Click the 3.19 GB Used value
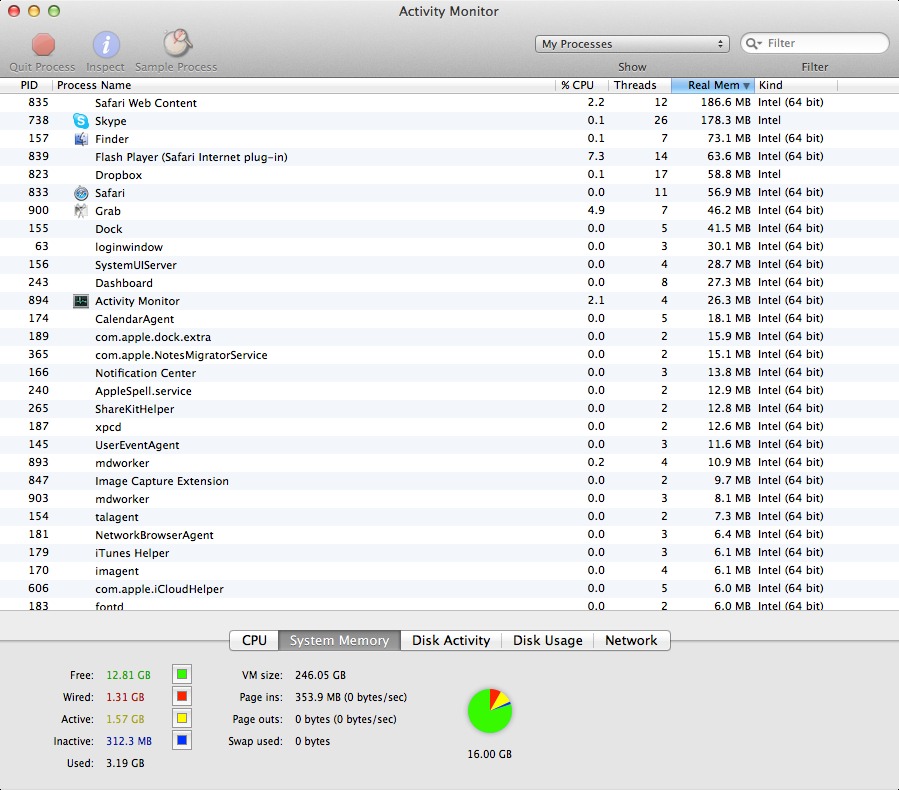This screenshot has width=899, height=790. pyautogui.click(x=125, y=763)
